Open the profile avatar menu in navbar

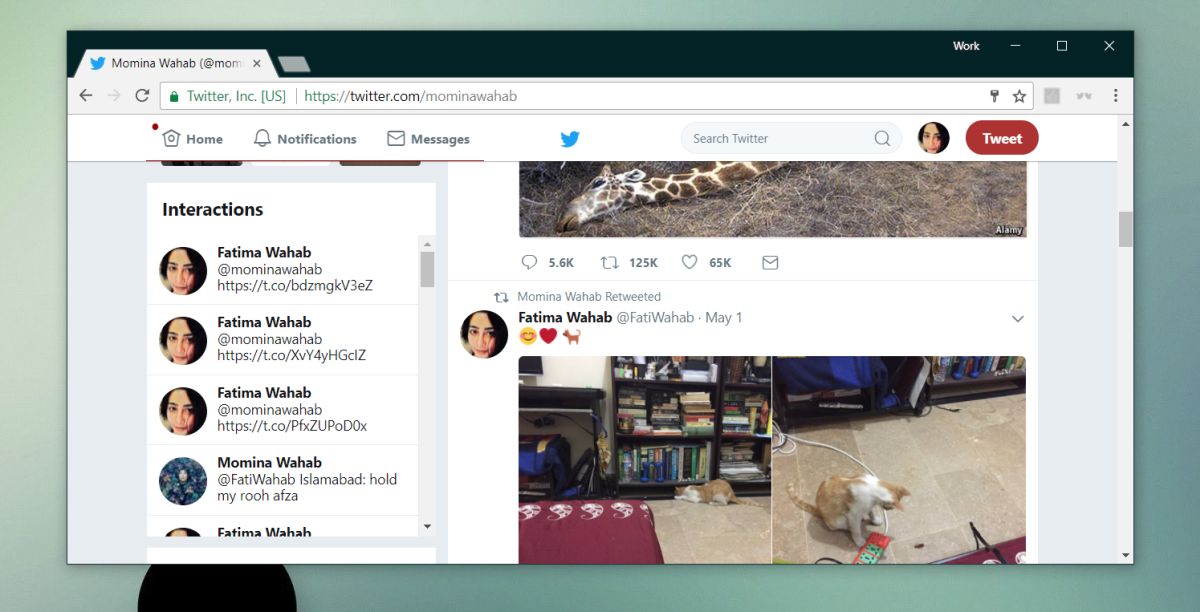point(933,138)
